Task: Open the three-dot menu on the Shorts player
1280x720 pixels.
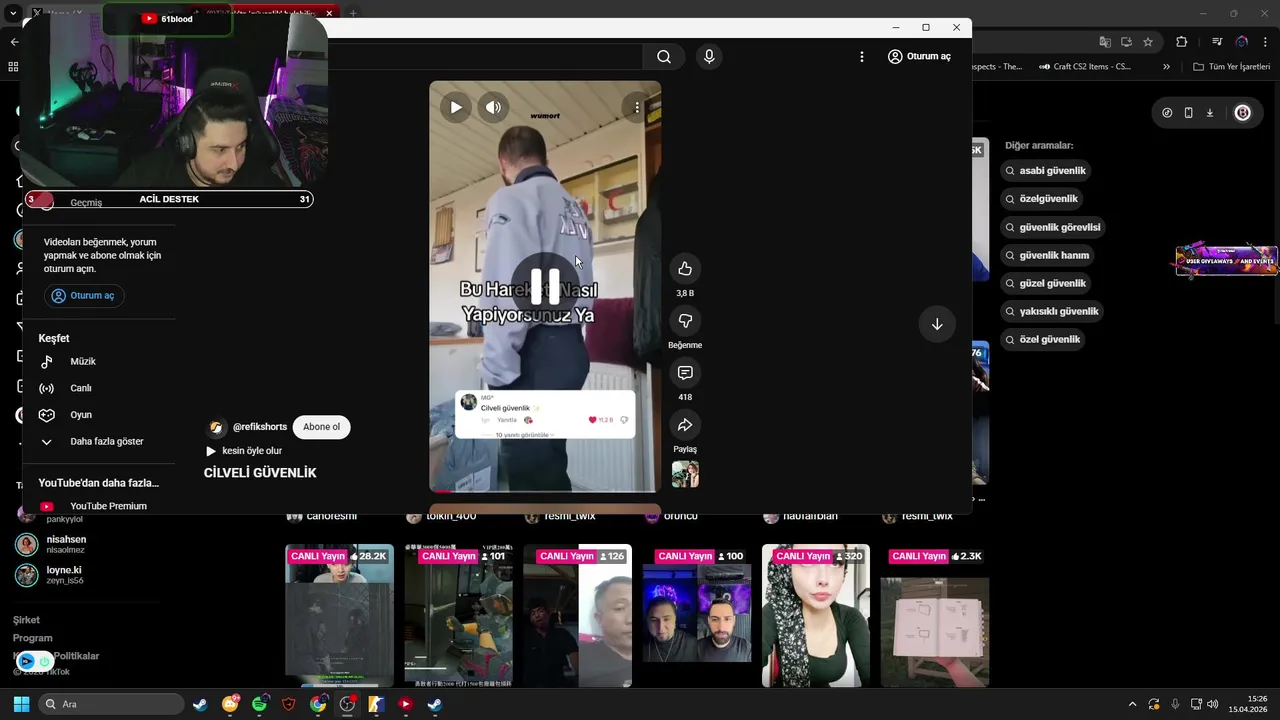Action: 637,107
